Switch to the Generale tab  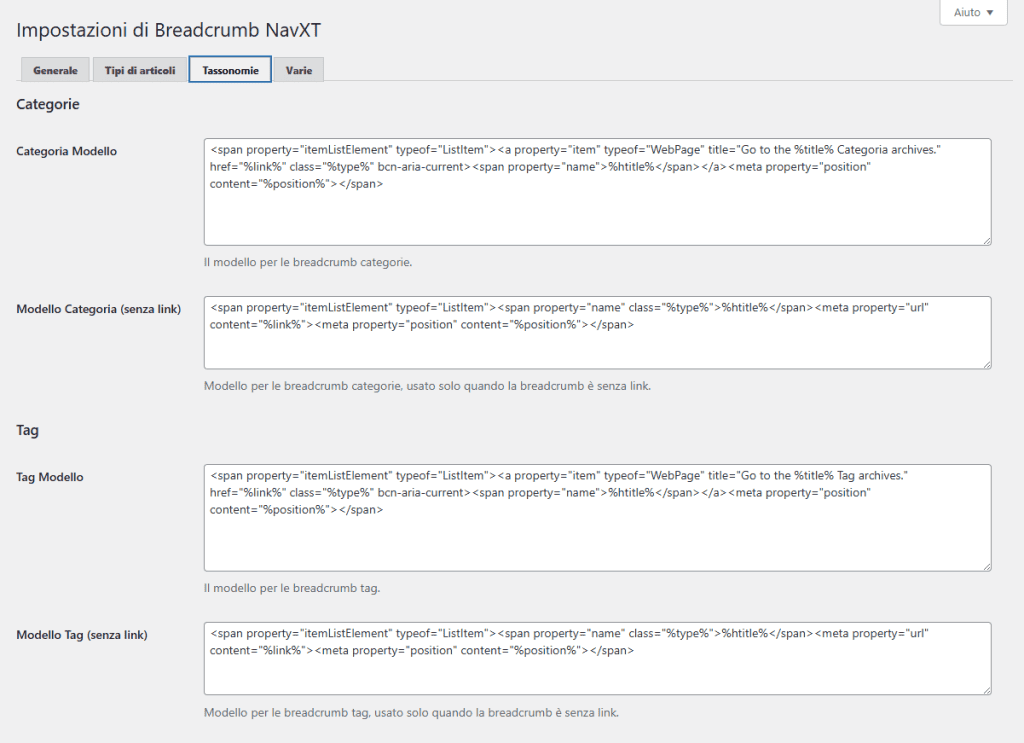click(x=55, y=69)
